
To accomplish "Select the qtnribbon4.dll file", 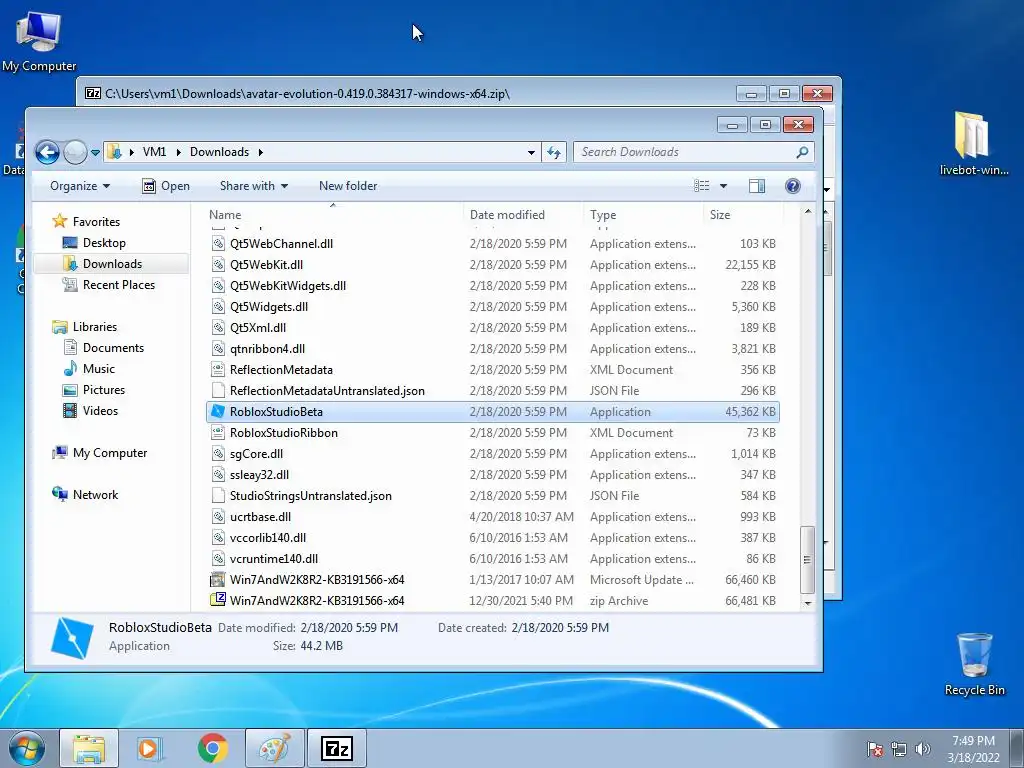I will 267,349.
